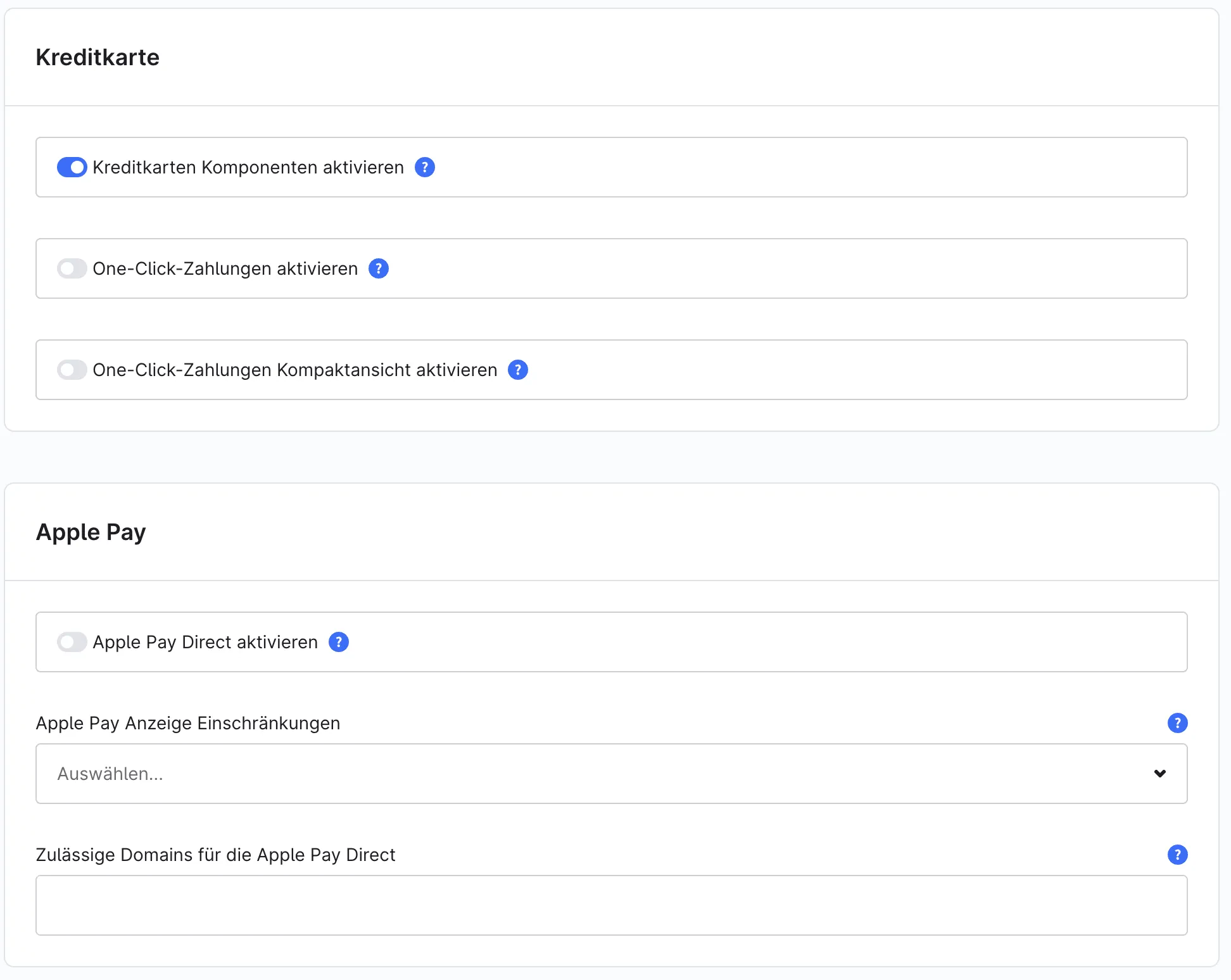
Task: Turn on One-Click-Zahlungen Kompaktansicht toggle
Action: click(x=72, y=370)
